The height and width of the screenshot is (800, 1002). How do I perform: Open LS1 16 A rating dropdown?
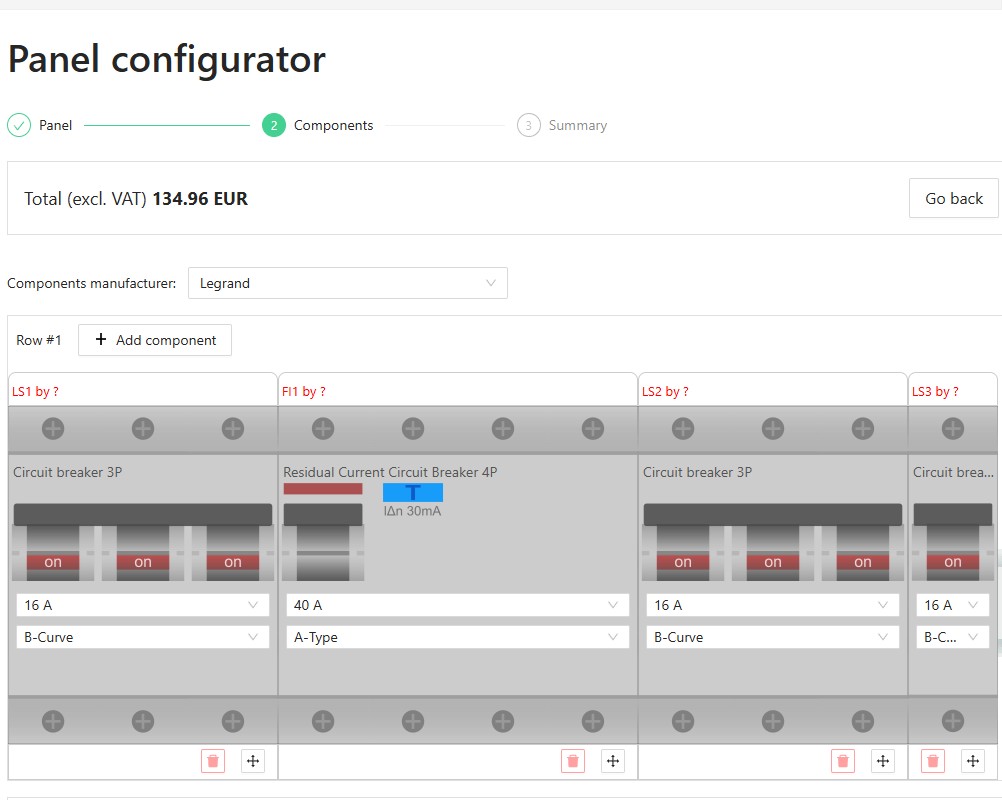143,605
